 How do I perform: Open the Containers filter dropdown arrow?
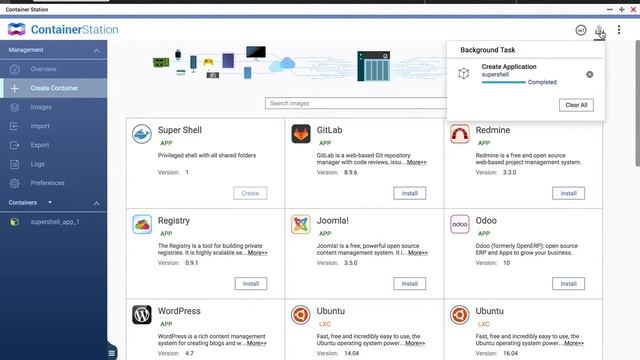pyautogui.click(x=50, y=202)
